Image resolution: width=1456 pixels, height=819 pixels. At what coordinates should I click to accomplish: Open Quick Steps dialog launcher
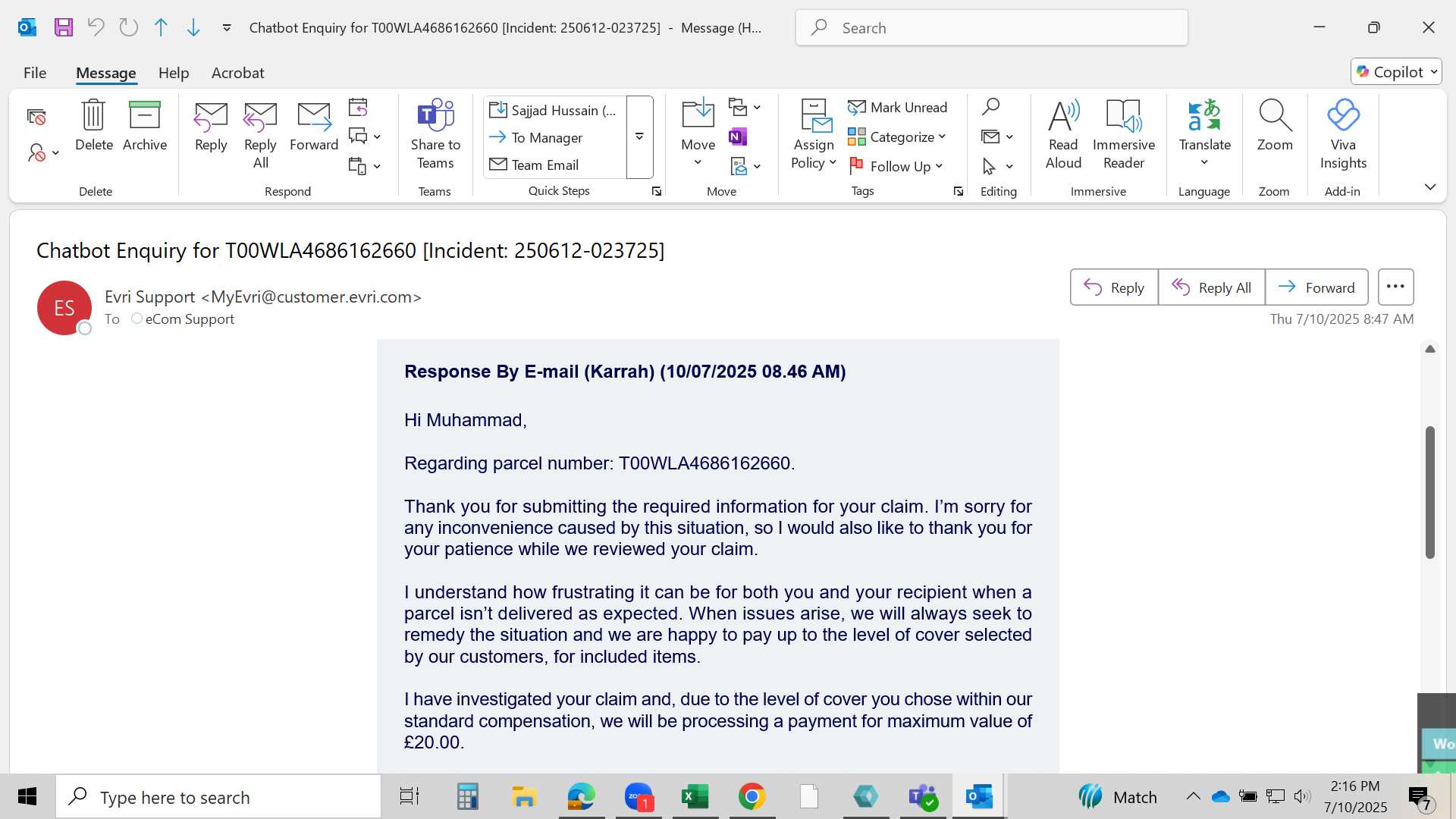pyautogui.click(x=657, y=192)
